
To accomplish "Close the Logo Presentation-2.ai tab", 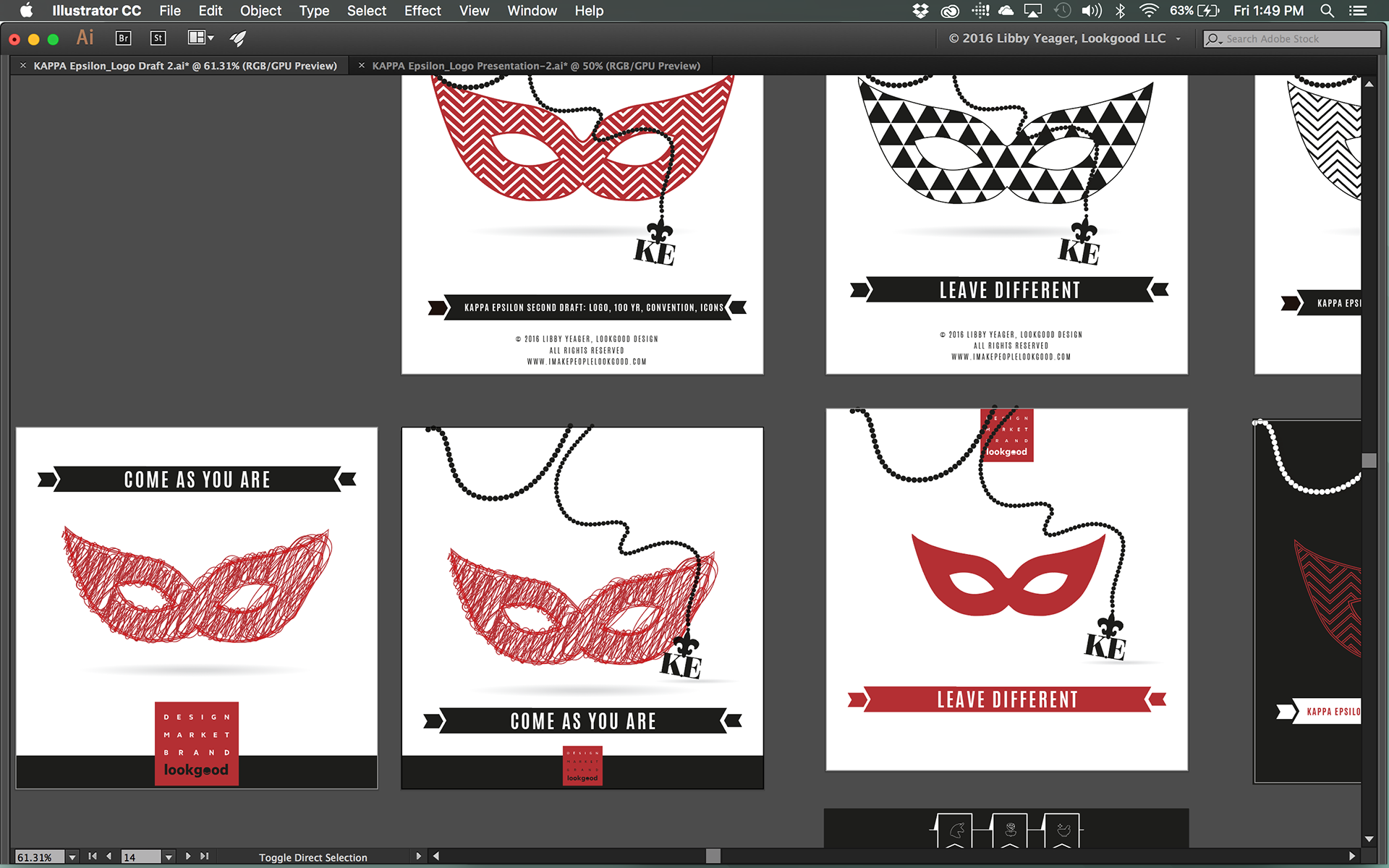I will 362,65.
